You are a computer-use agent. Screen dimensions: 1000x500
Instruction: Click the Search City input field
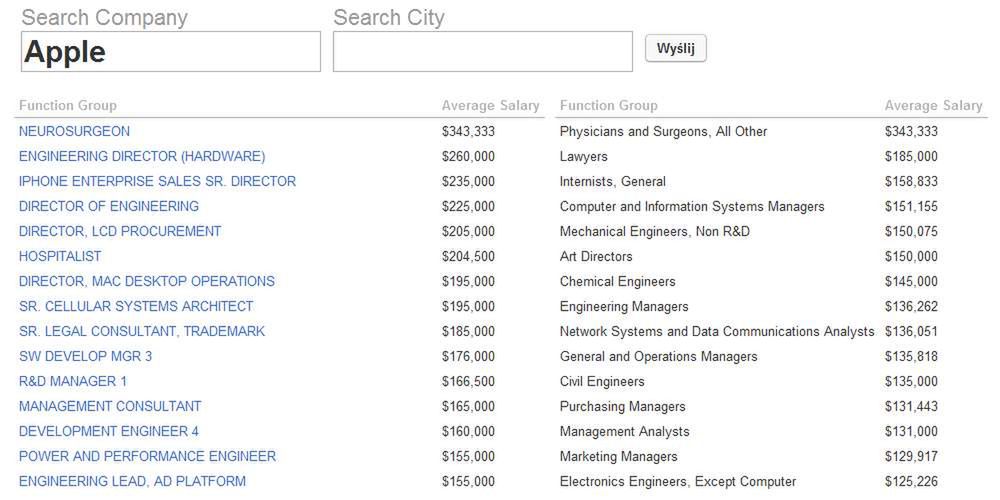tap(483, 52)
